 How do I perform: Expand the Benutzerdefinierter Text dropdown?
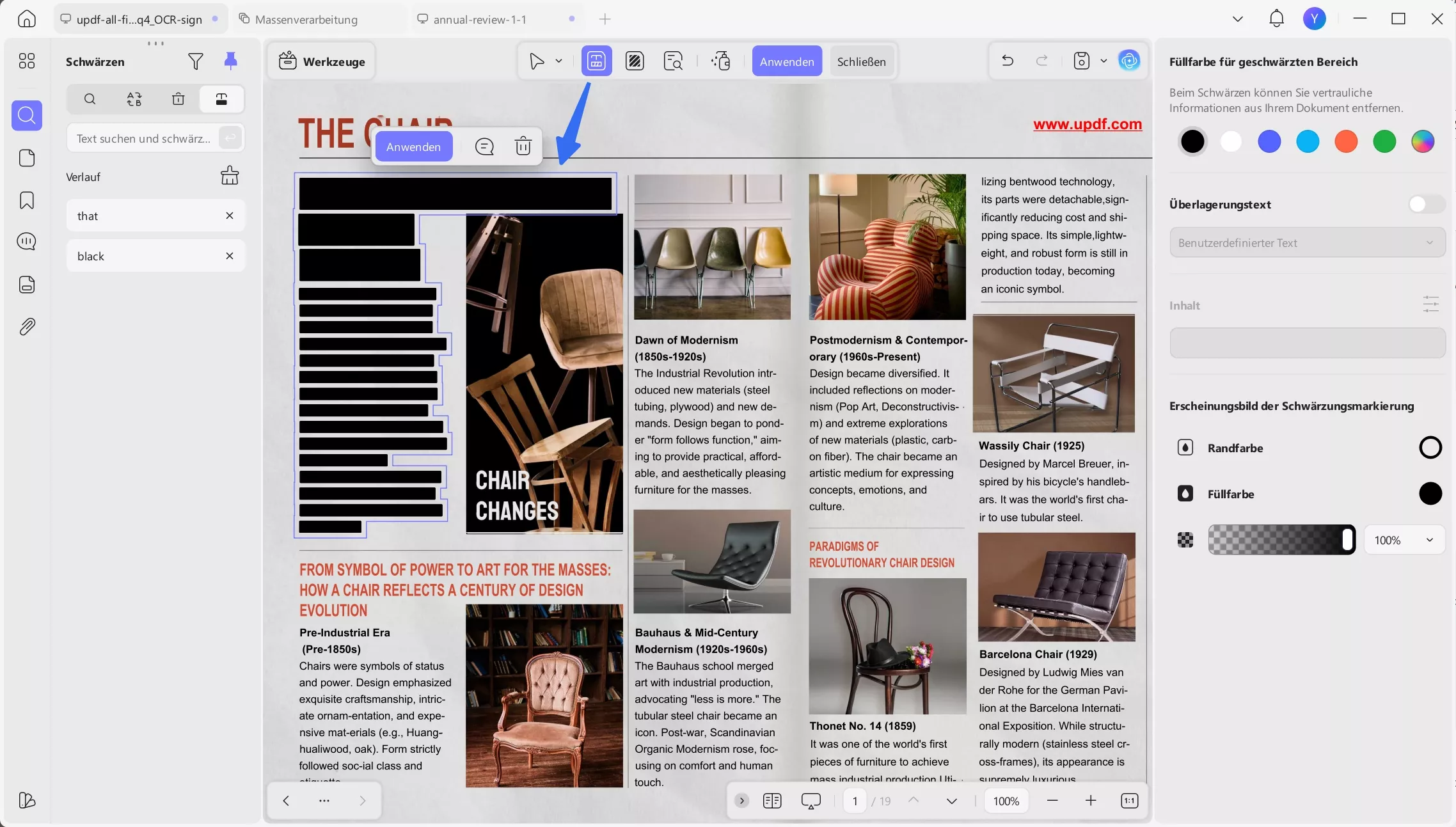click(1307, 243)
